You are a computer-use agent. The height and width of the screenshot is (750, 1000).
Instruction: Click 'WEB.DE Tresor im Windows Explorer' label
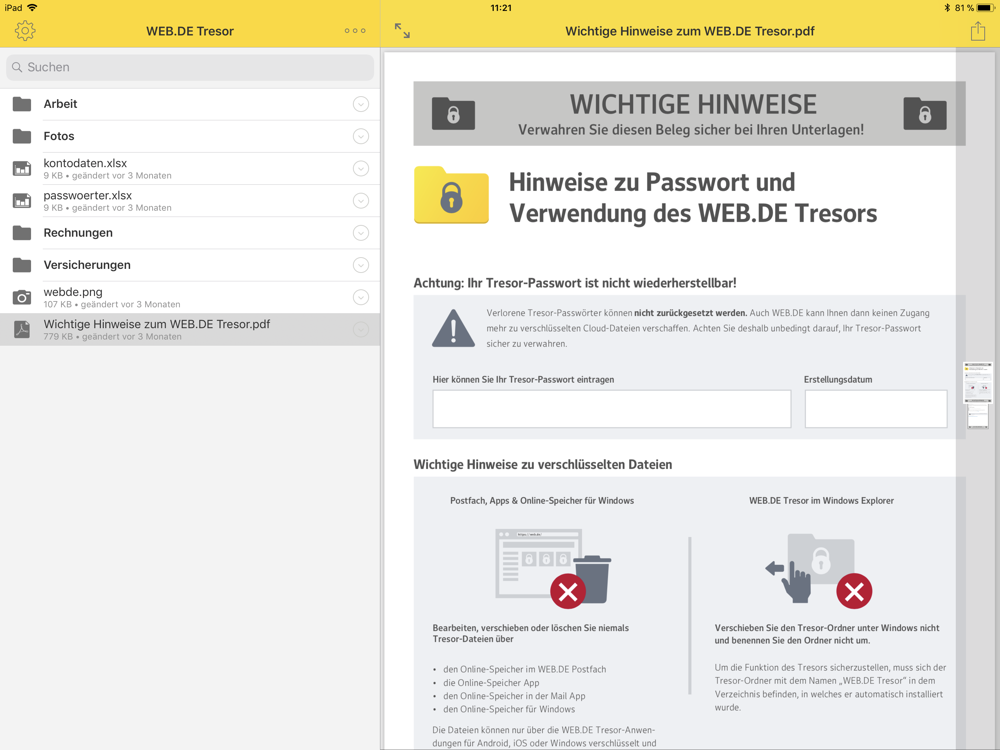tap(821, 501)
